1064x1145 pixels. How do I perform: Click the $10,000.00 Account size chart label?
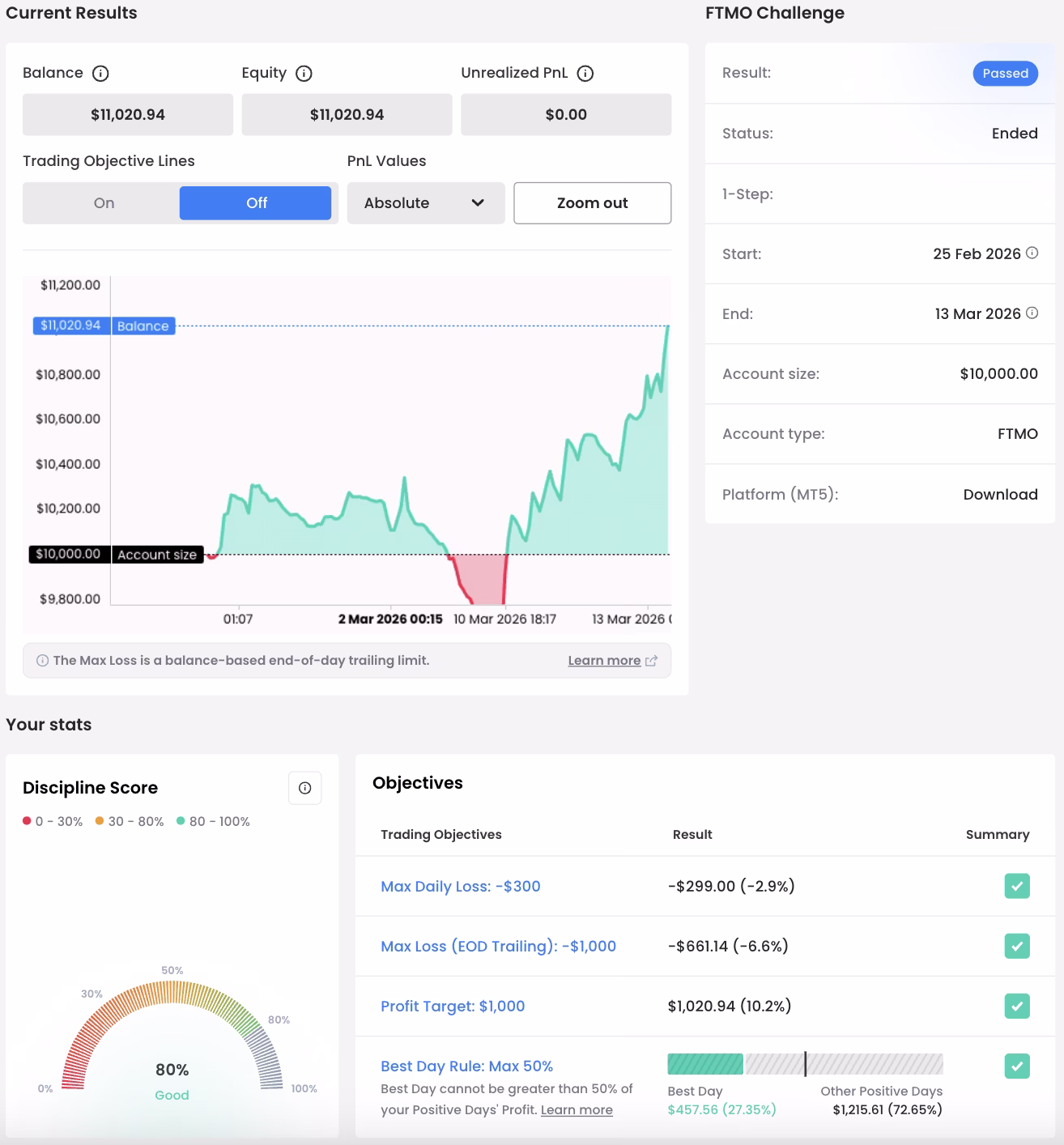116,554
